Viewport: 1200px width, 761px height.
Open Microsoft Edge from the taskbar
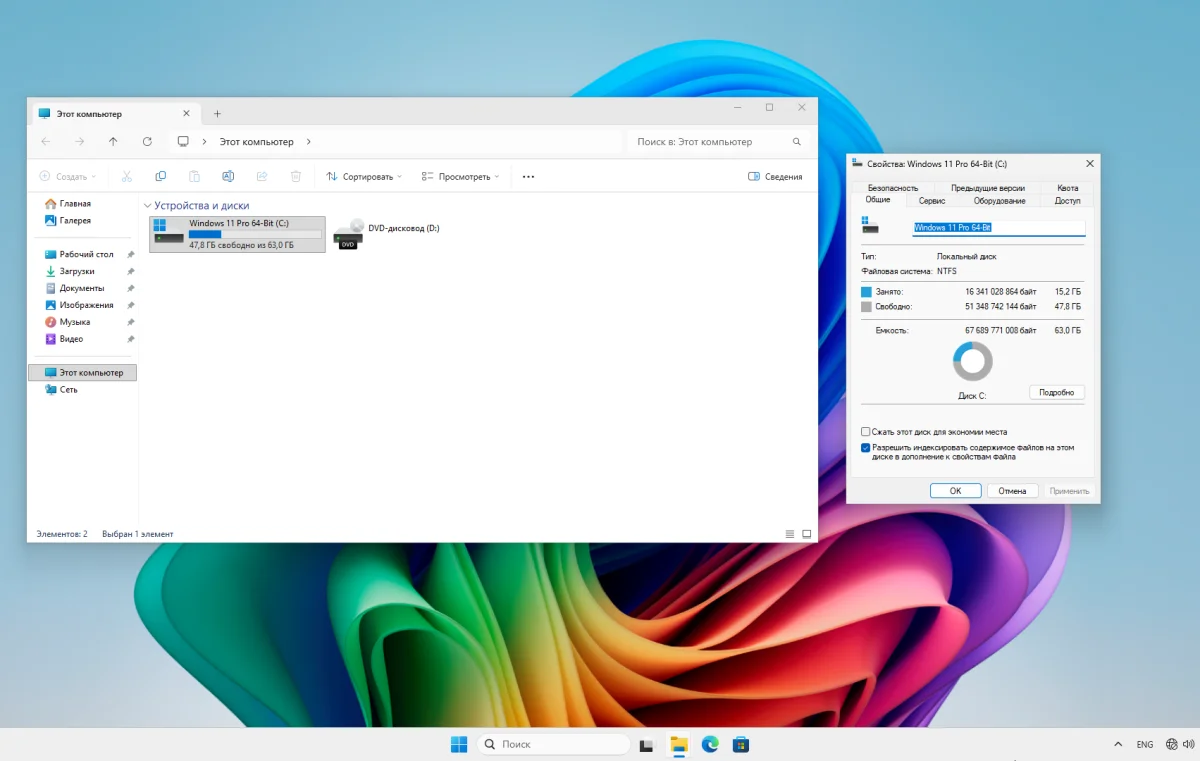pos(710,744)
